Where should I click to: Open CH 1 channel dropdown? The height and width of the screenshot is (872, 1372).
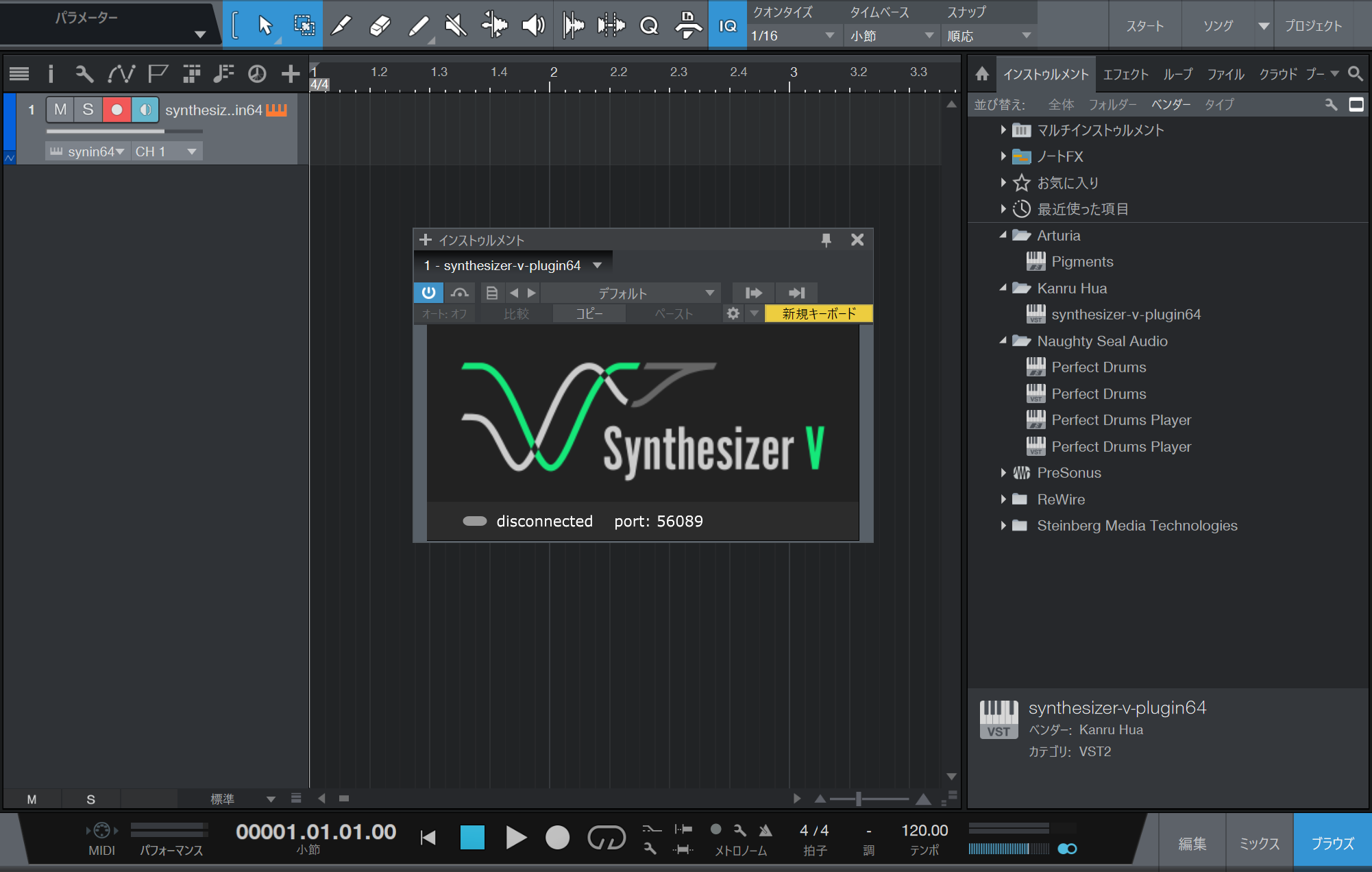click(x=166, y=152)
